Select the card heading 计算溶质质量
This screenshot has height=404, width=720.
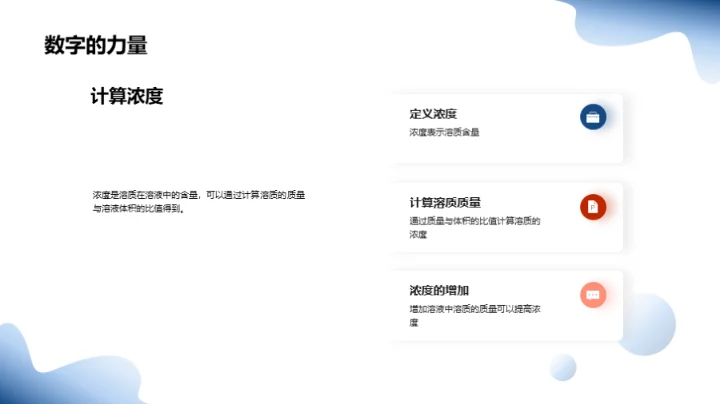445,202
